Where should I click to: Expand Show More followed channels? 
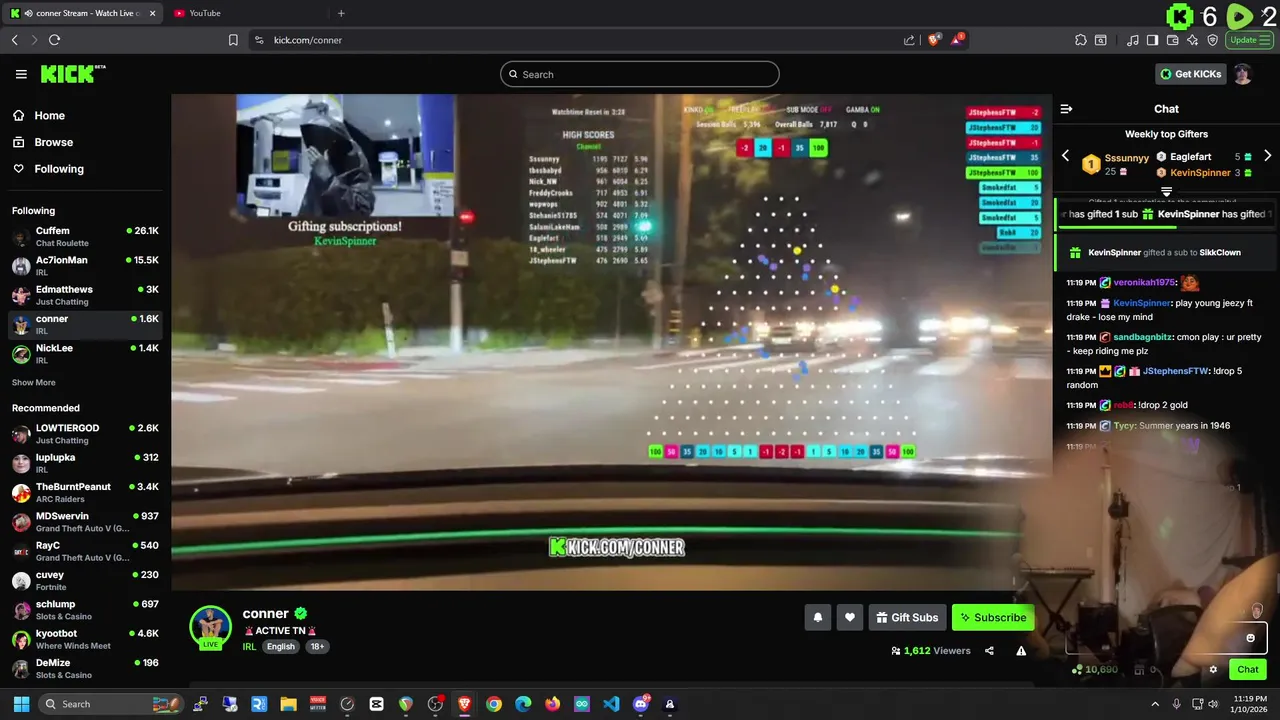click(34, 383)
